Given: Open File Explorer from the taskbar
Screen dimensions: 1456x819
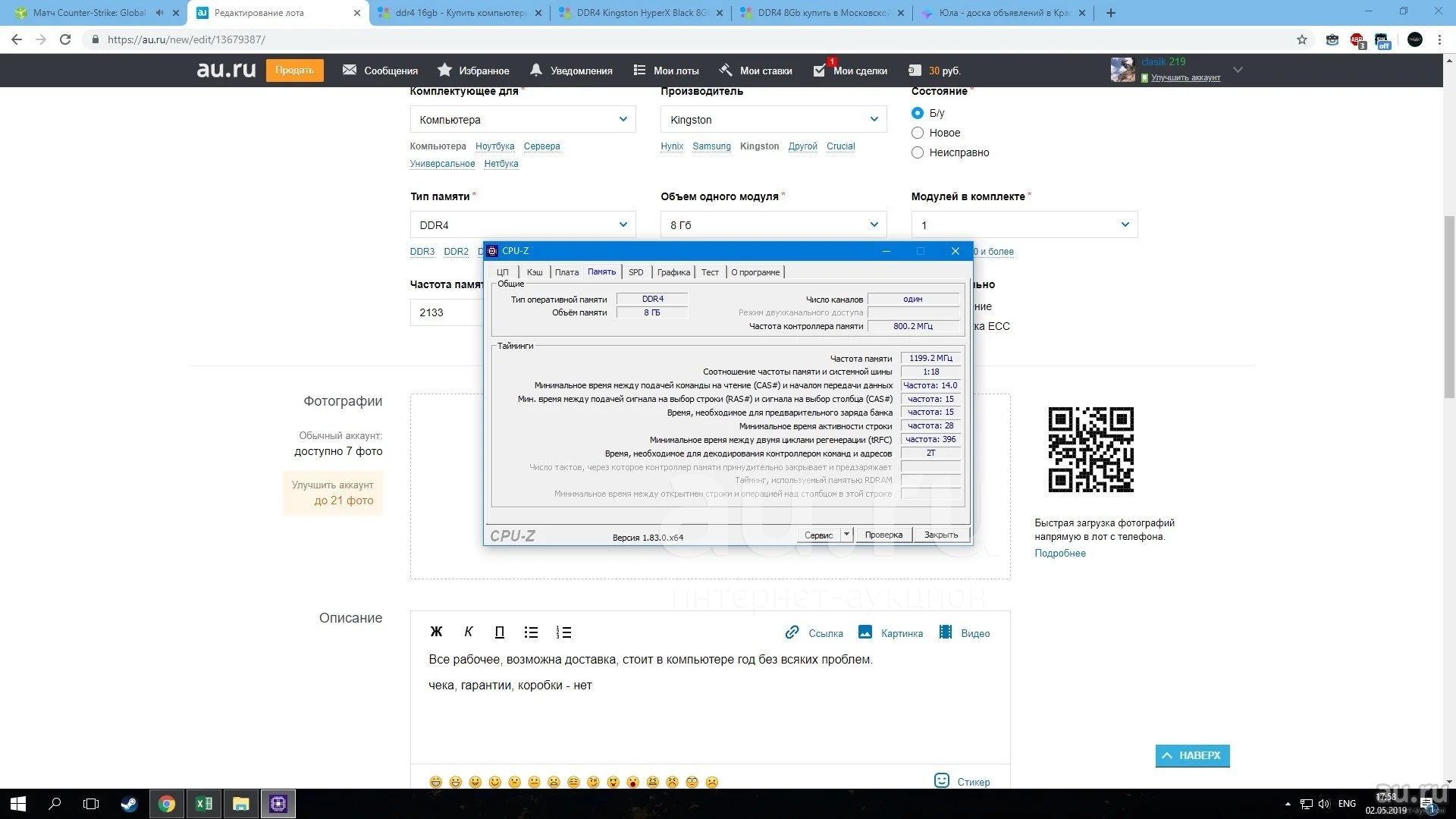Looking at the screenshot, I should [241, 804].
